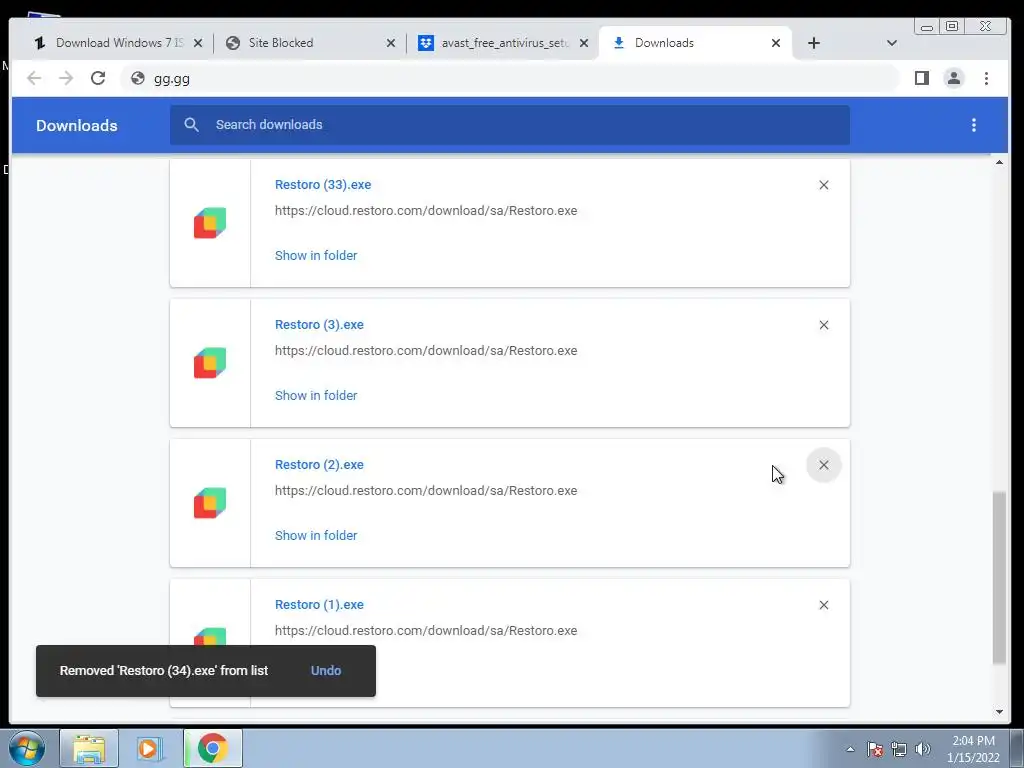Viewport: 1024px width, 768px height.
Task: Expand the tab search dropdown
Action: [891, 43]
